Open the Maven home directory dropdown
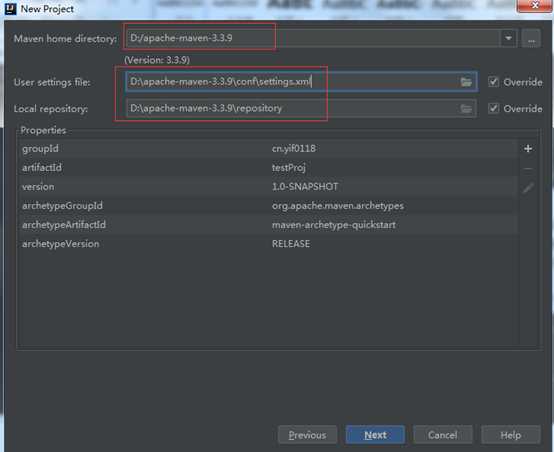The width and height of the screenshot is (554, 452). point(508,38)
